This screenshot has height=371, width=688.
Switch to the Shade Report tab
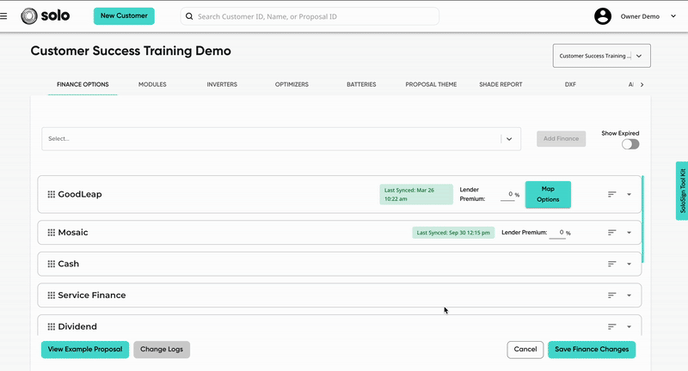tap(501, 84)
